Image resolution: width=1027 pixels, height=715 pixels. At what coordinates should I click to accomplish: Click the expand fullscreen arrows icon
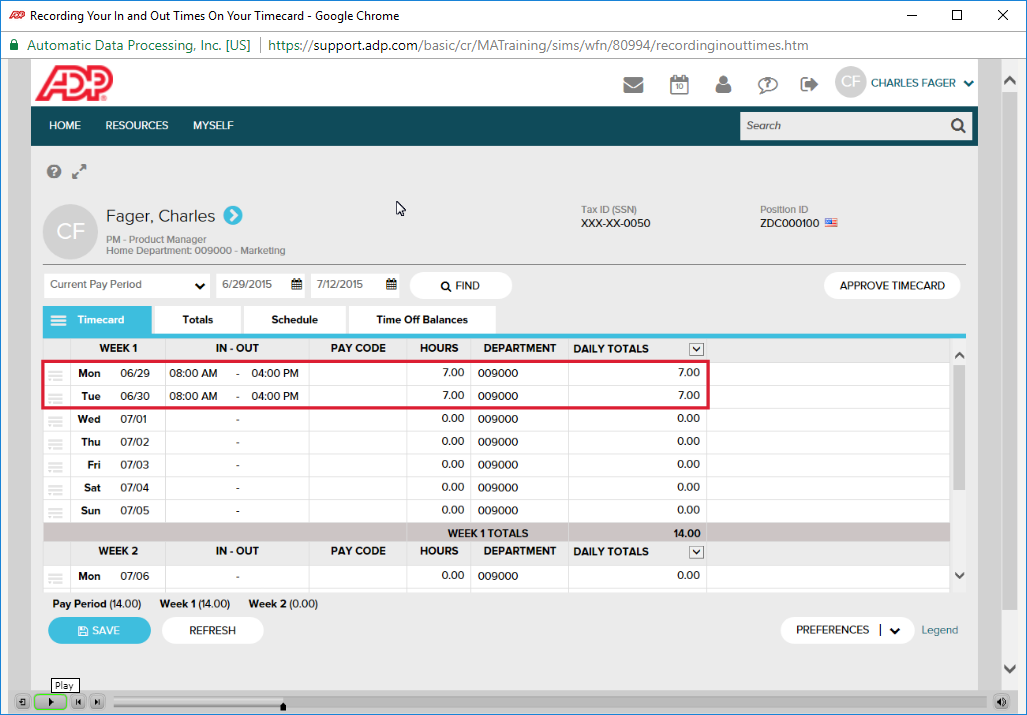tap(79, 172)
